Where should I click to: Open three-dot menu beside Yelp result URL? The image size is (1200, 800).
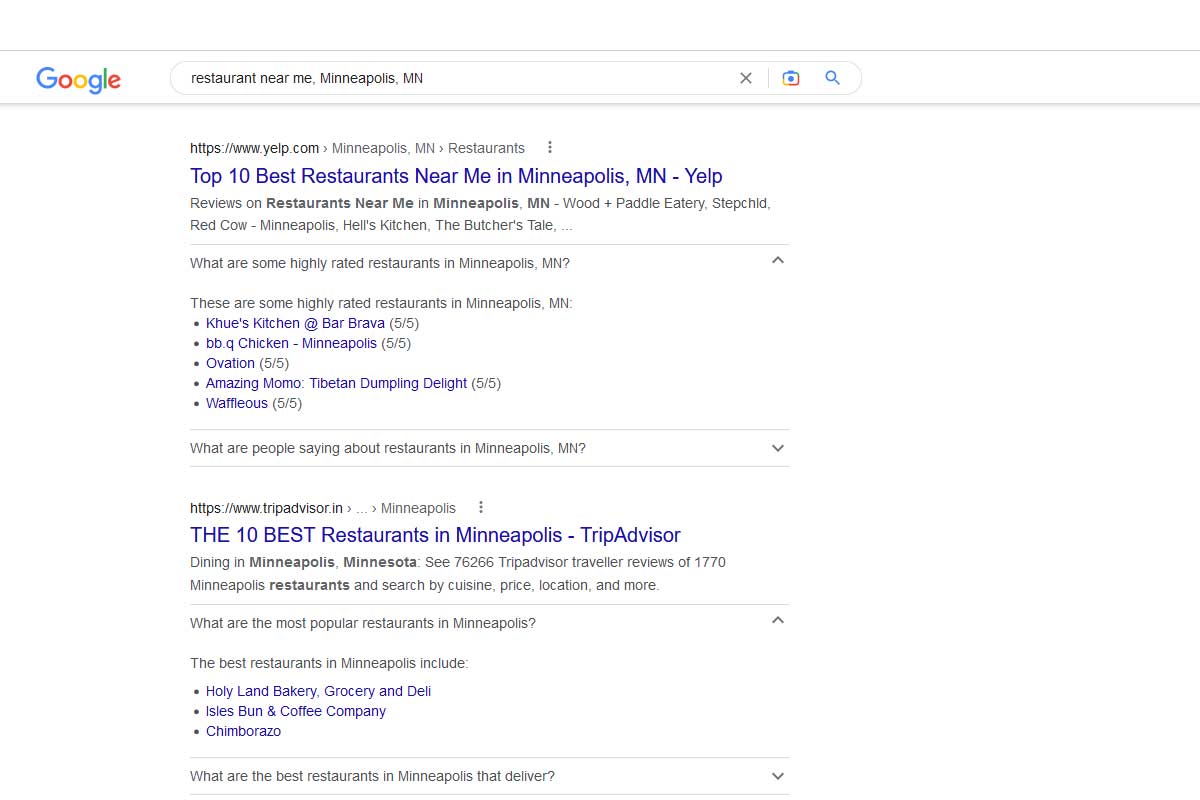point(549,147)
